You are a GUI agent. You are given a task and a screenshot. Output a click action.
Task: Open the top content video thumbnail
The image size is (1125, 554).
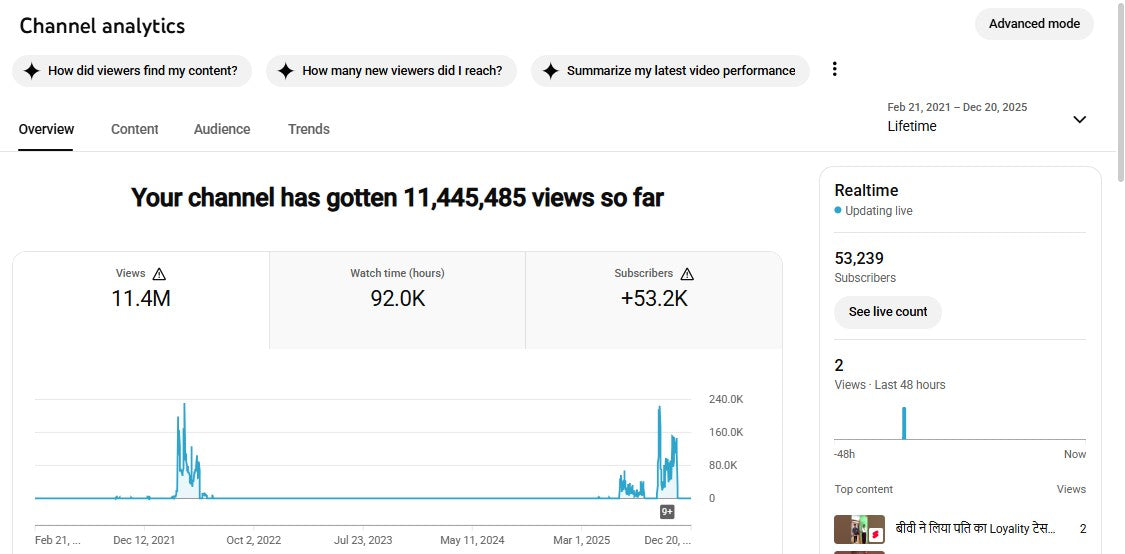pos(859,529)
